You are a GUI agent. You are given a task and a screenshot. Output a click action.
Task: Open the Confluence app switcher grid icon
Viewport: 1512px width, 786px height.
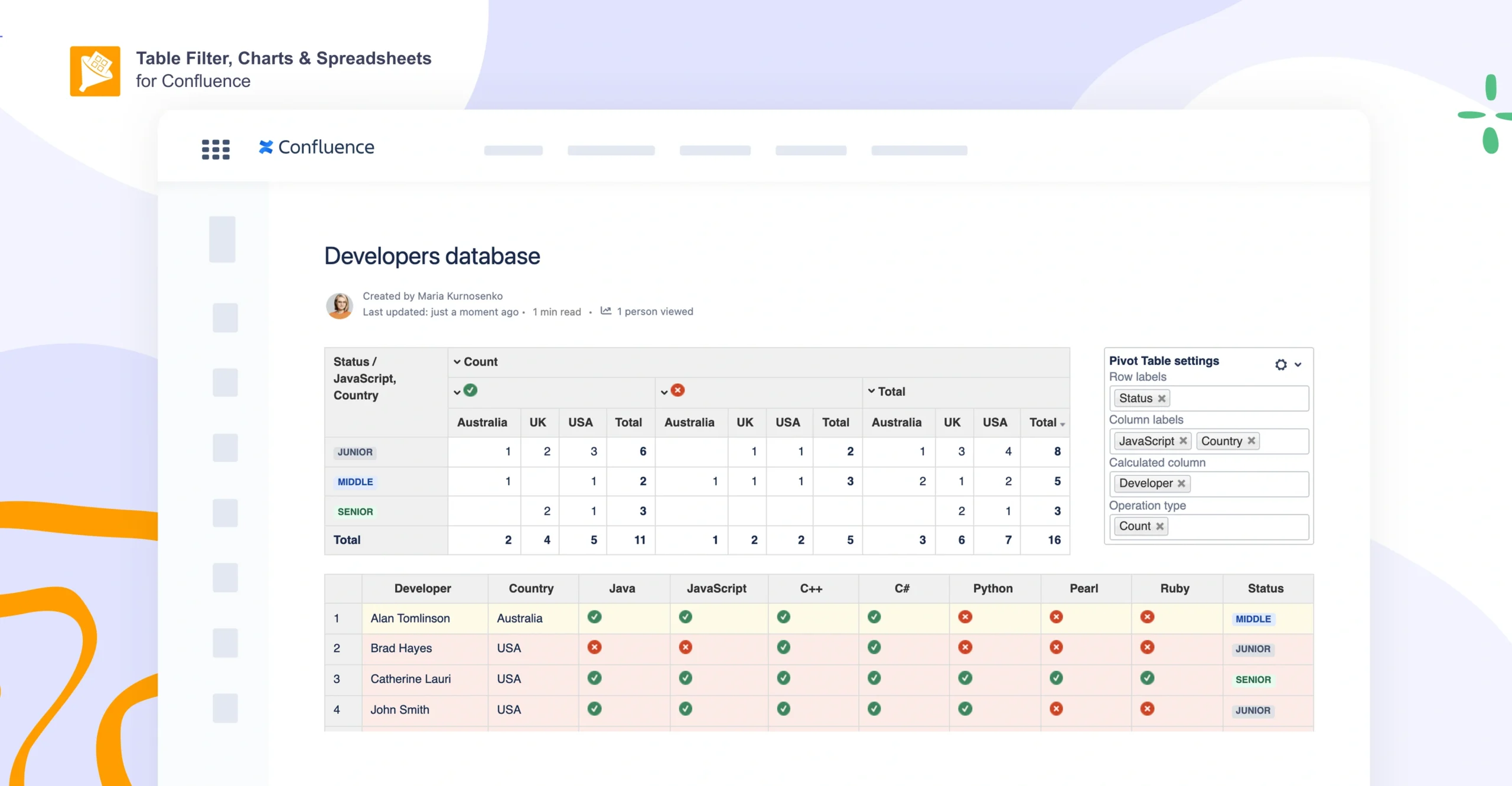tap(215, 149)
